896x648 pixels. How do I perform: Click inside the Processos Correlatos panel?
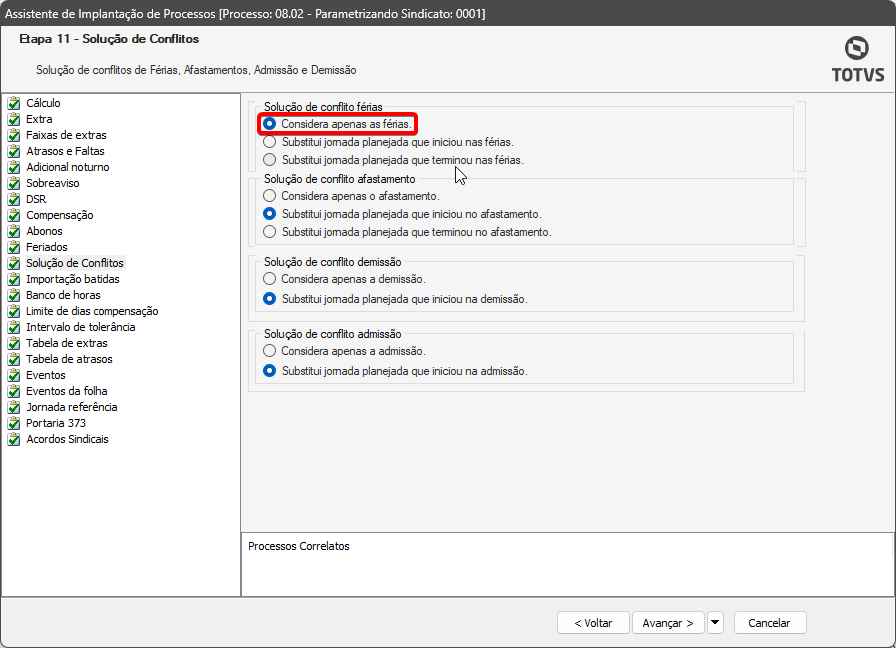[x=567, y=565]
